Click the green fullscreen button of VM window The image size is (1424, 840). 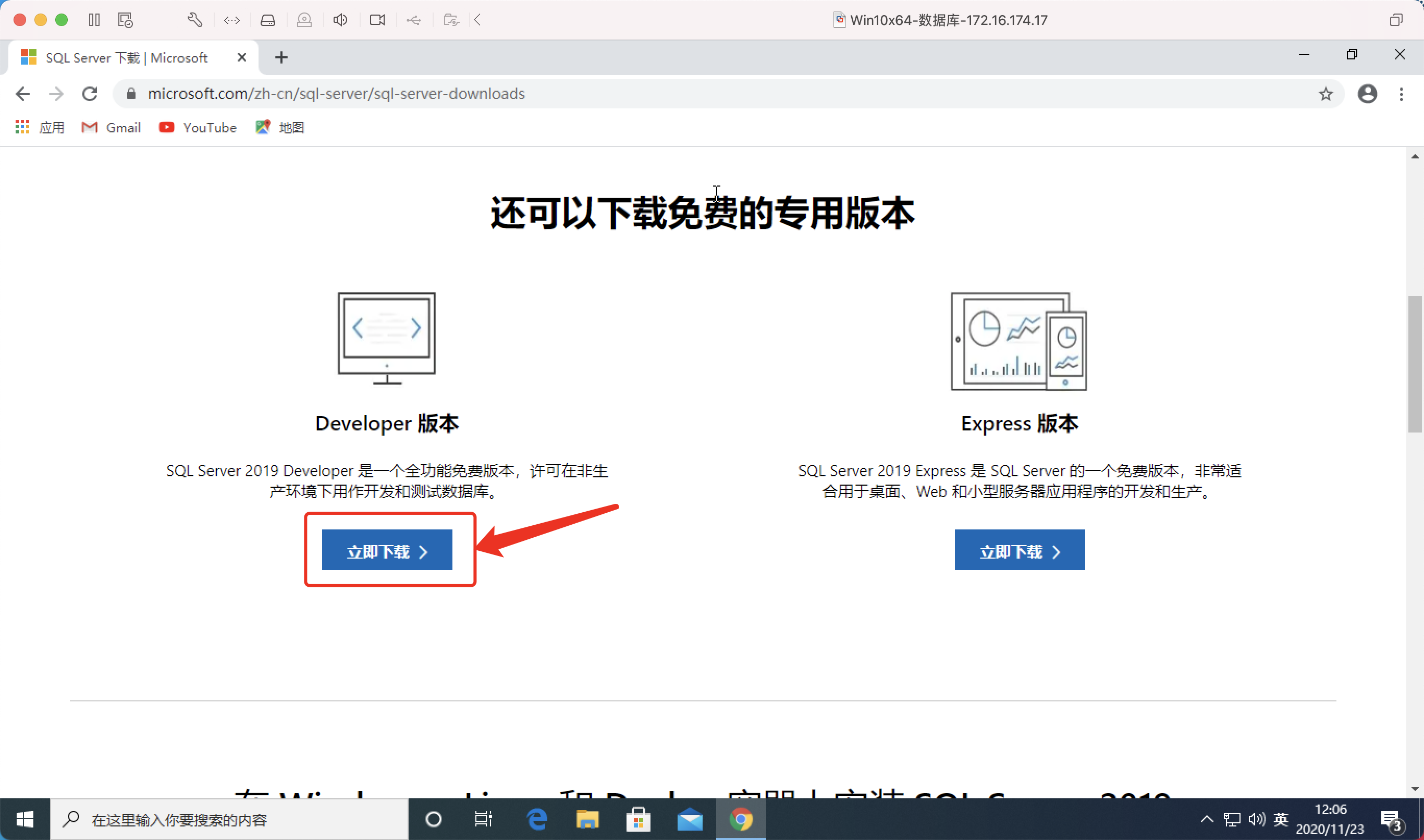tap(62, 20)
